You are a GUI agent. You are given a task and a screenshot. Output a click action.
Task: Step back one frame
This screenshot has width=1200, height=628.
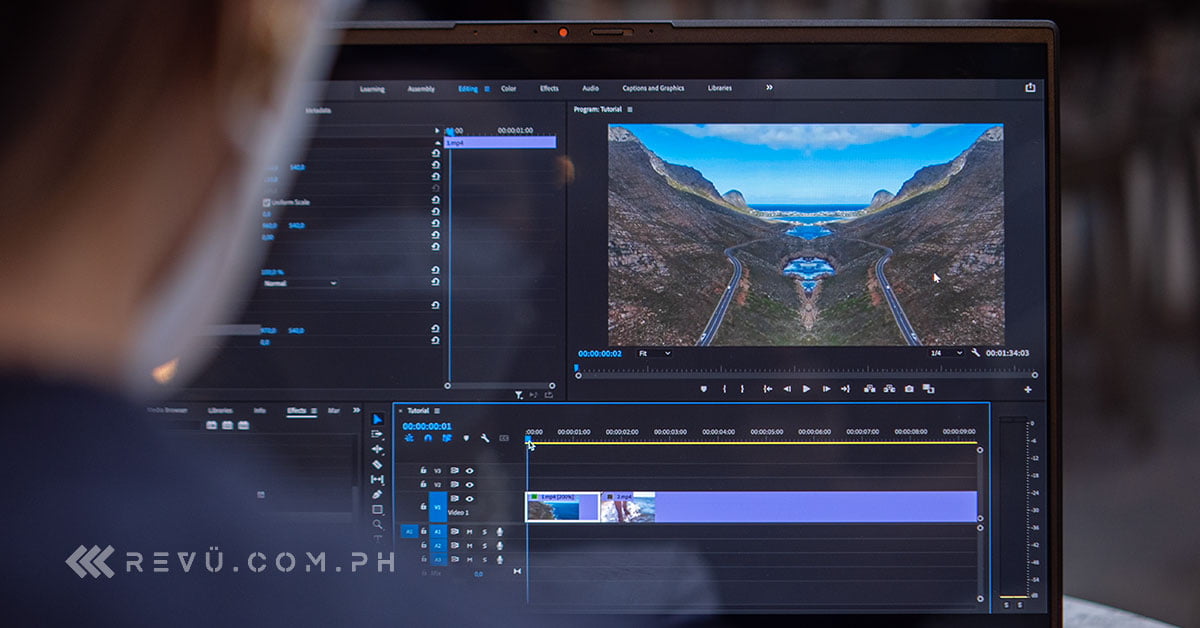[787, 388]
